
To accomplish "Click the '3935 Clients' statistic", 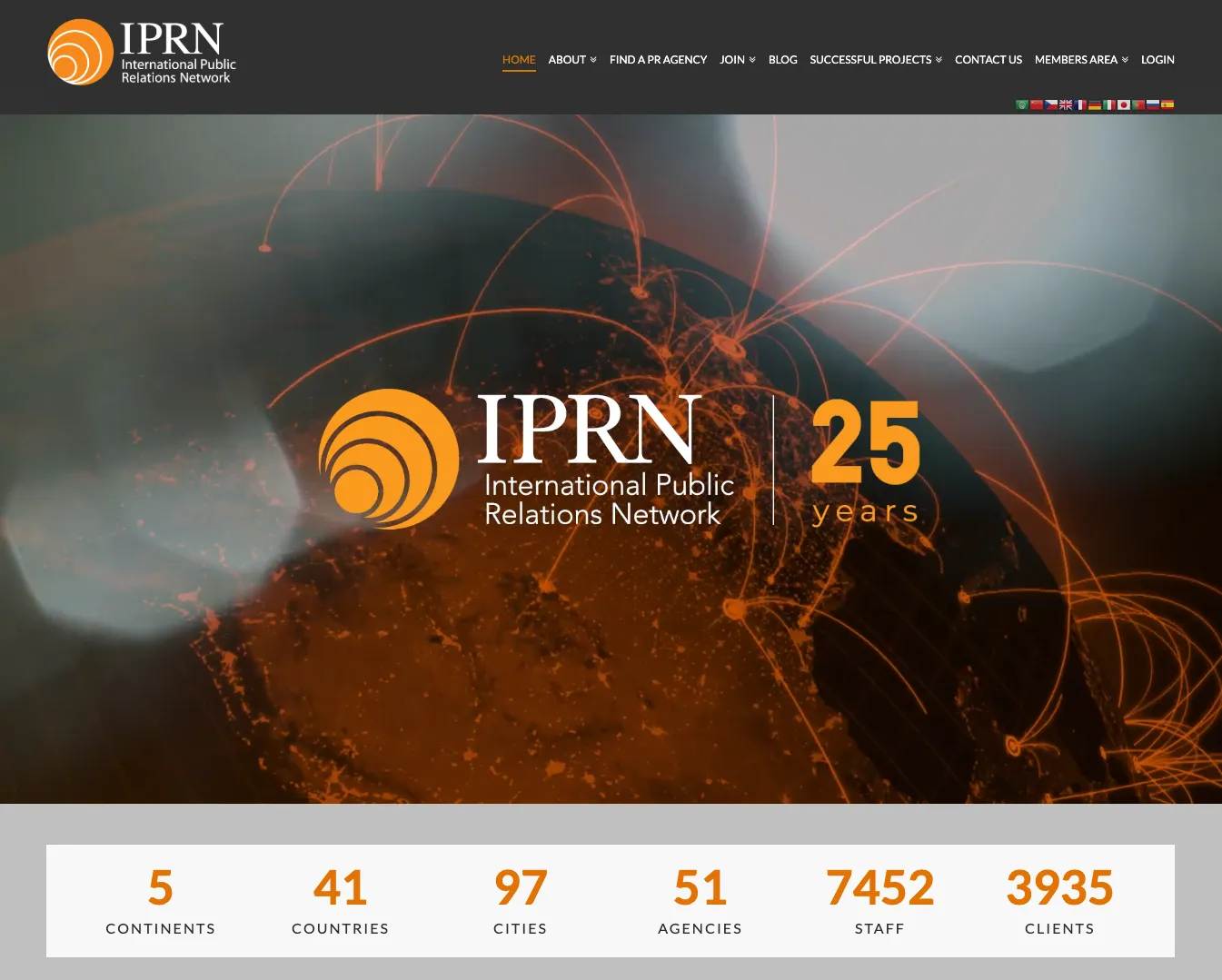I will coord(1059,901).
